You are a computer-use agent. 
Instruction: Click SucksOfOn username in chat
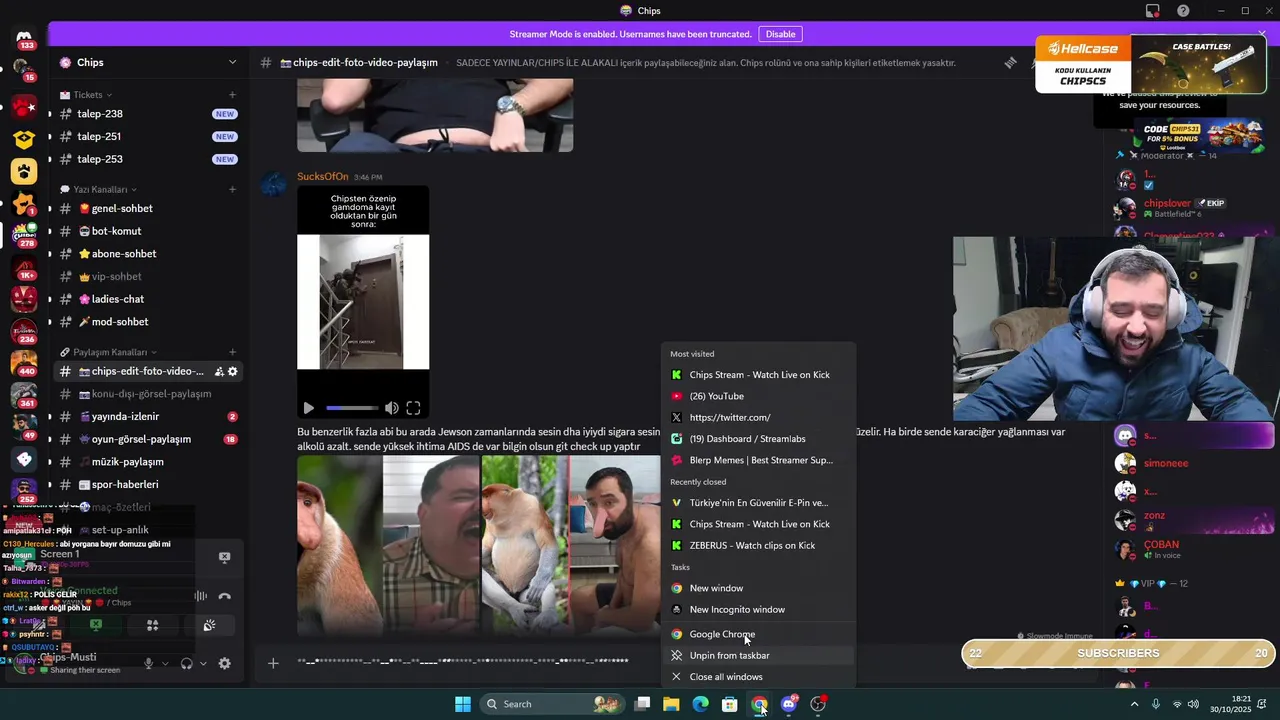[x=322, y=177]
